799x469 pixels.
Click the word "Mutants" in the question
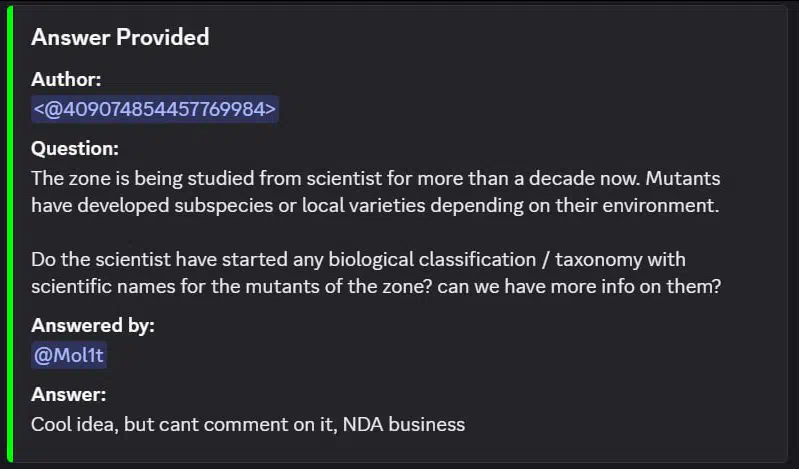pyautogui.click(x=684, y=179)
